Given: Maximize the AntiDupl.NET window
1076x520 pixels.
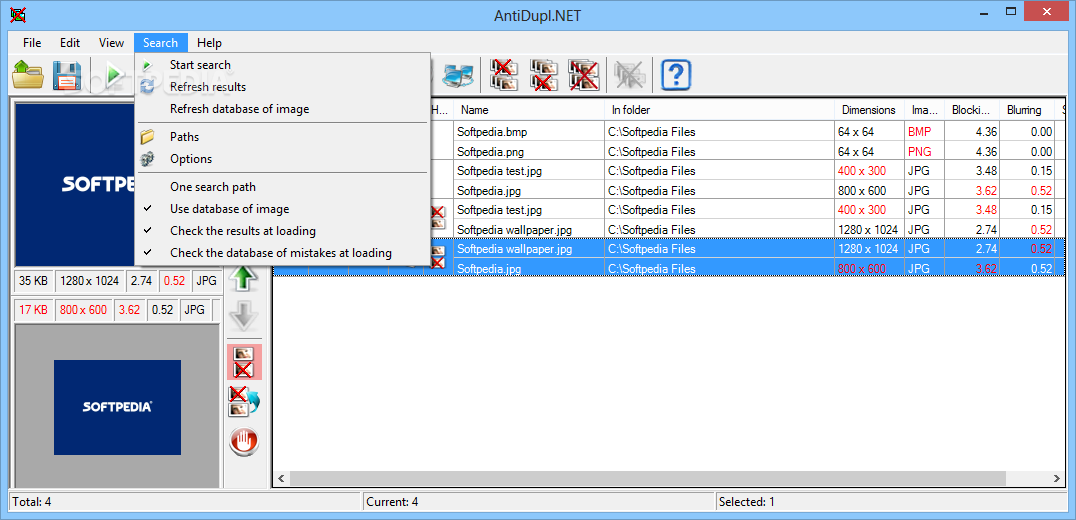Looking at the screenshot, I should coord(1011,11).
